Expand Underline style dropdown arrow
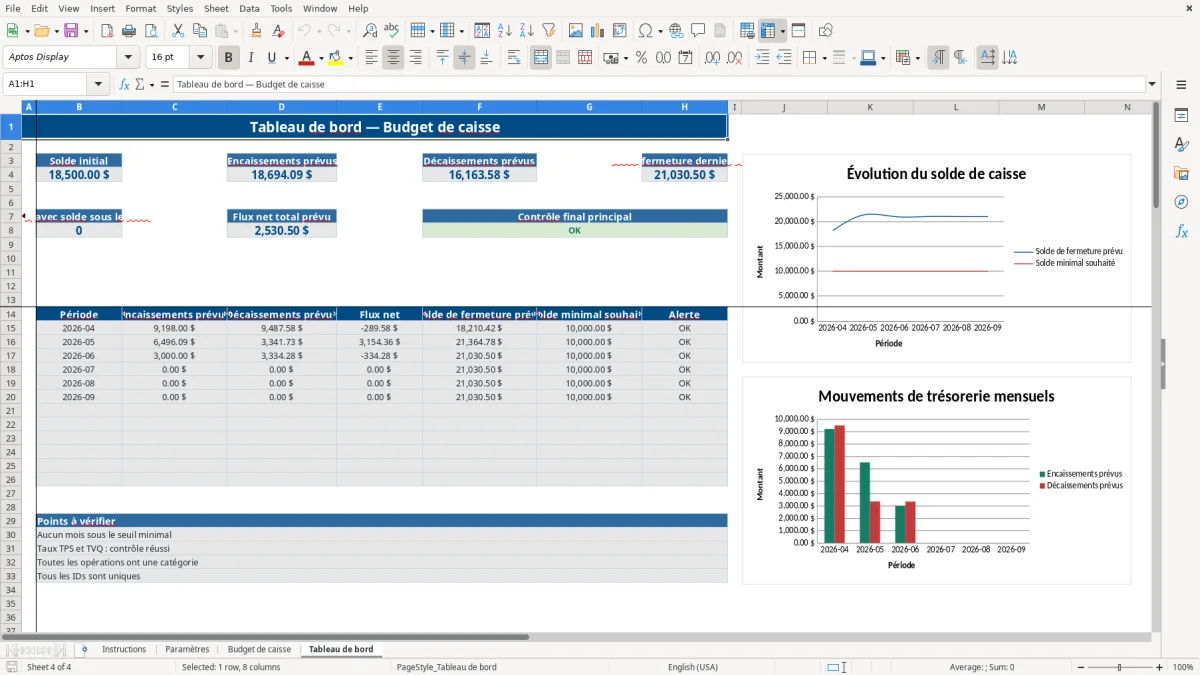1200x675 pixels. click(x=285, y=58)
